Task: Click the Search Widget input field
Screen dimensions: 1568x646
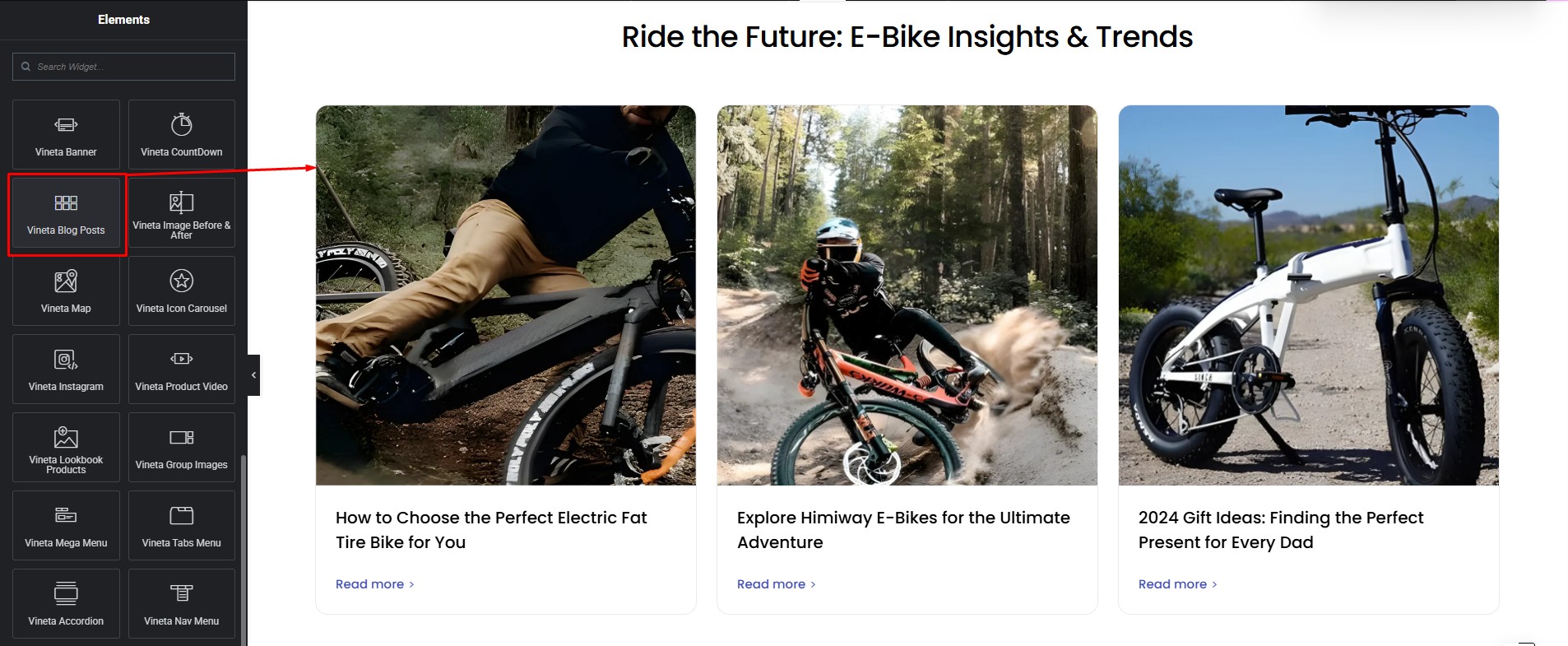Action: pyautogui.click(x=123, y=67)
